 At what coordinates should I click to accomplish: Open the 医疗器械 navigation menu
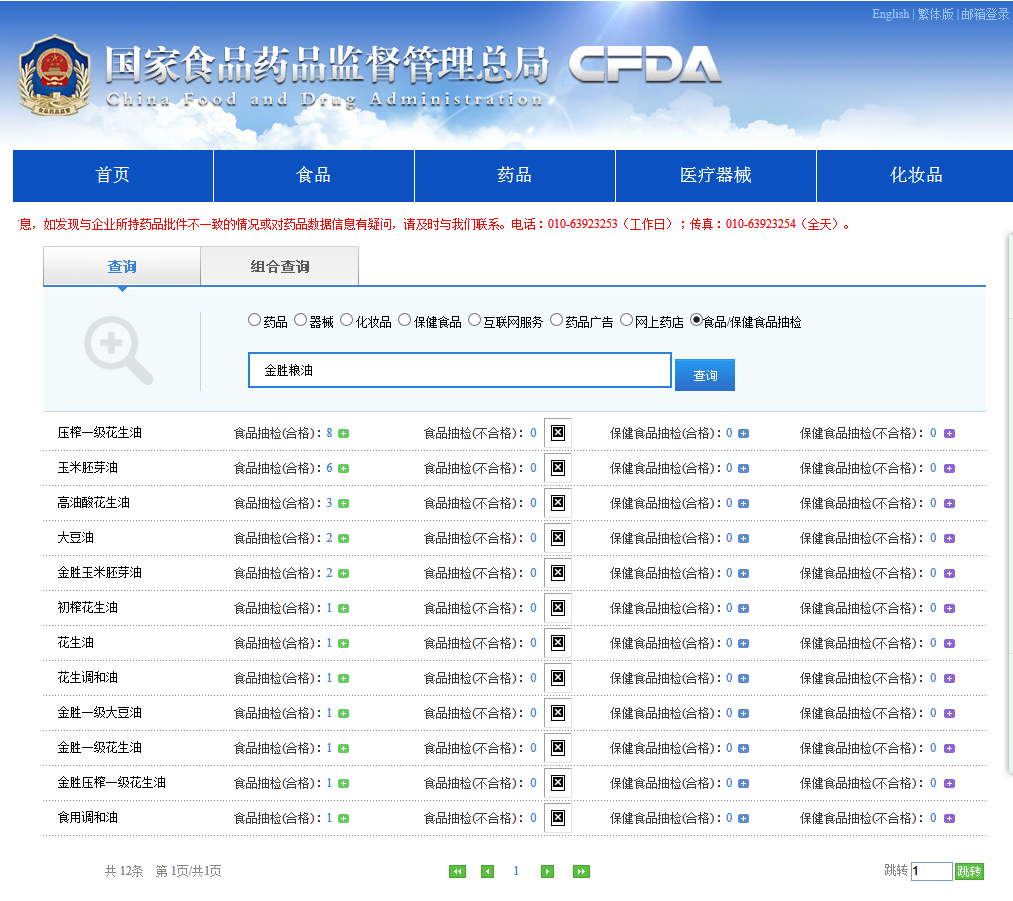point(716,176)
